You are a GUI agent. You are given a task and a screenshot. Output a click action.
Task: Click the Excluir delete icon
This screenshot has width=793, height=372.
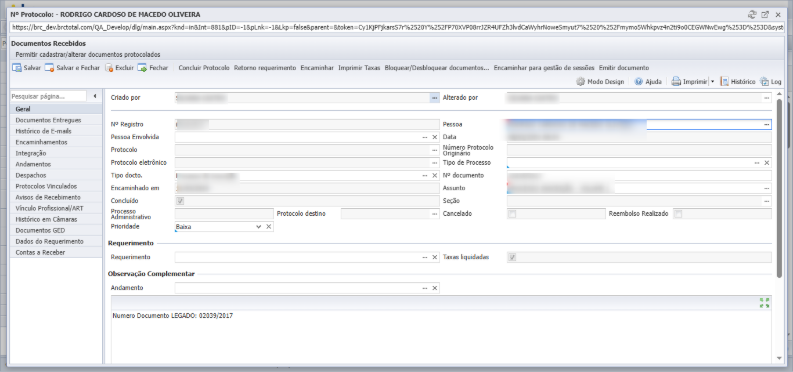point(109,68)
